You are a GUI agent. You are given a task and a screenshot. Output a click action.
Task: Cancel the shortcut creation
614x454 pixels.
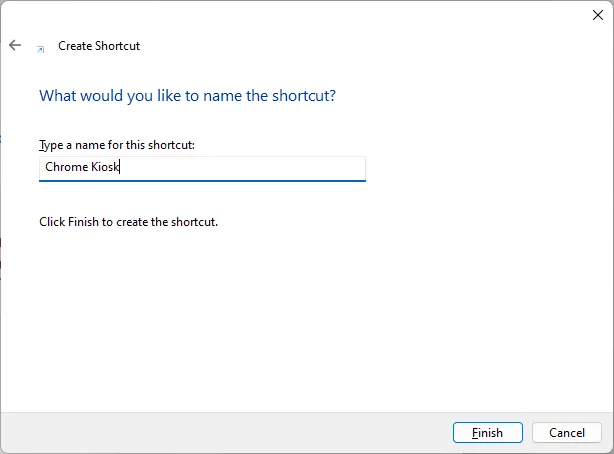[x=567, y=432]
